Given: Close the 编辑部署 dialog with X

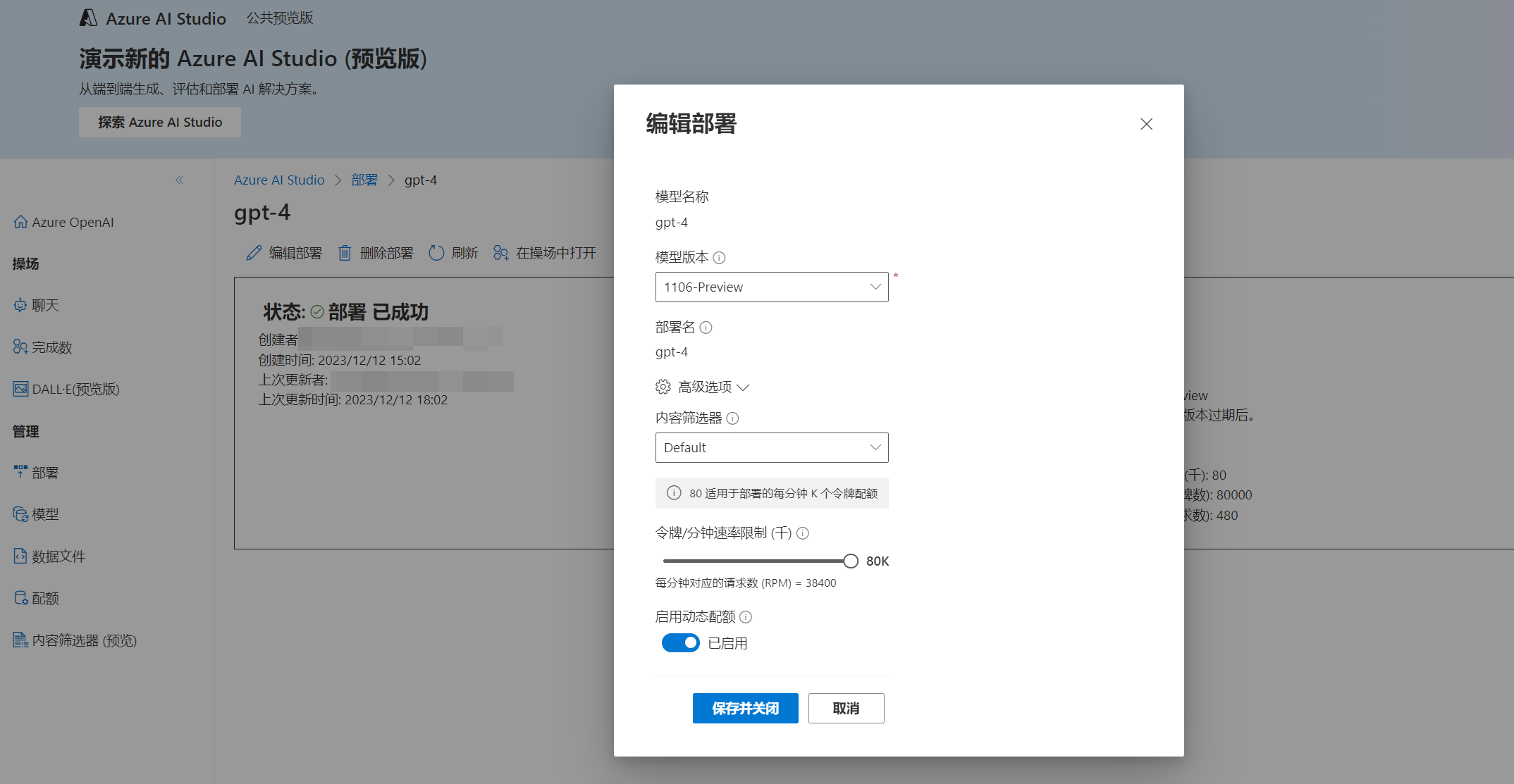Looking at the screenshot, I should tap(1147, 124).
